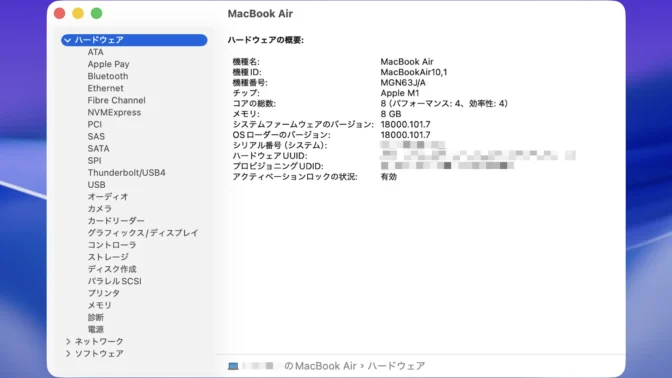Select プリンタ in the sidebar
672x378 pixels.
tap(104, 293)
